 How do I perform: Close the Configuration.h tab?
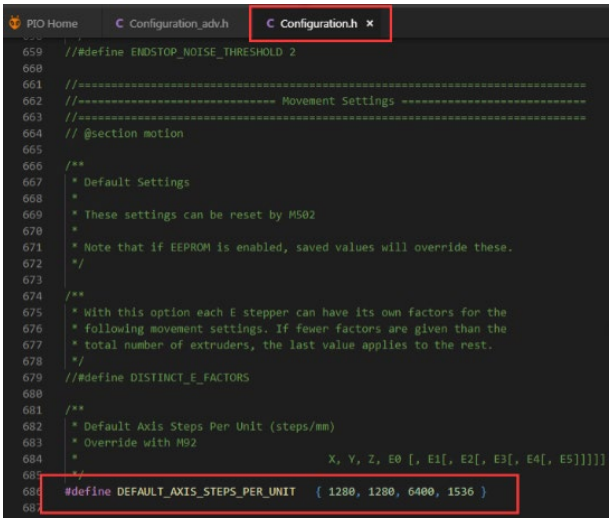click(x=369, y=24)
